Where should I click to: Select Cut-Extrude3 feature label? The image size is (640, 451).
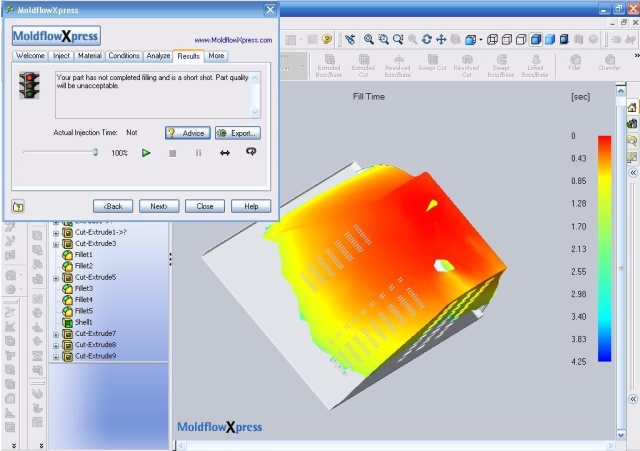(x=96, y=244)
